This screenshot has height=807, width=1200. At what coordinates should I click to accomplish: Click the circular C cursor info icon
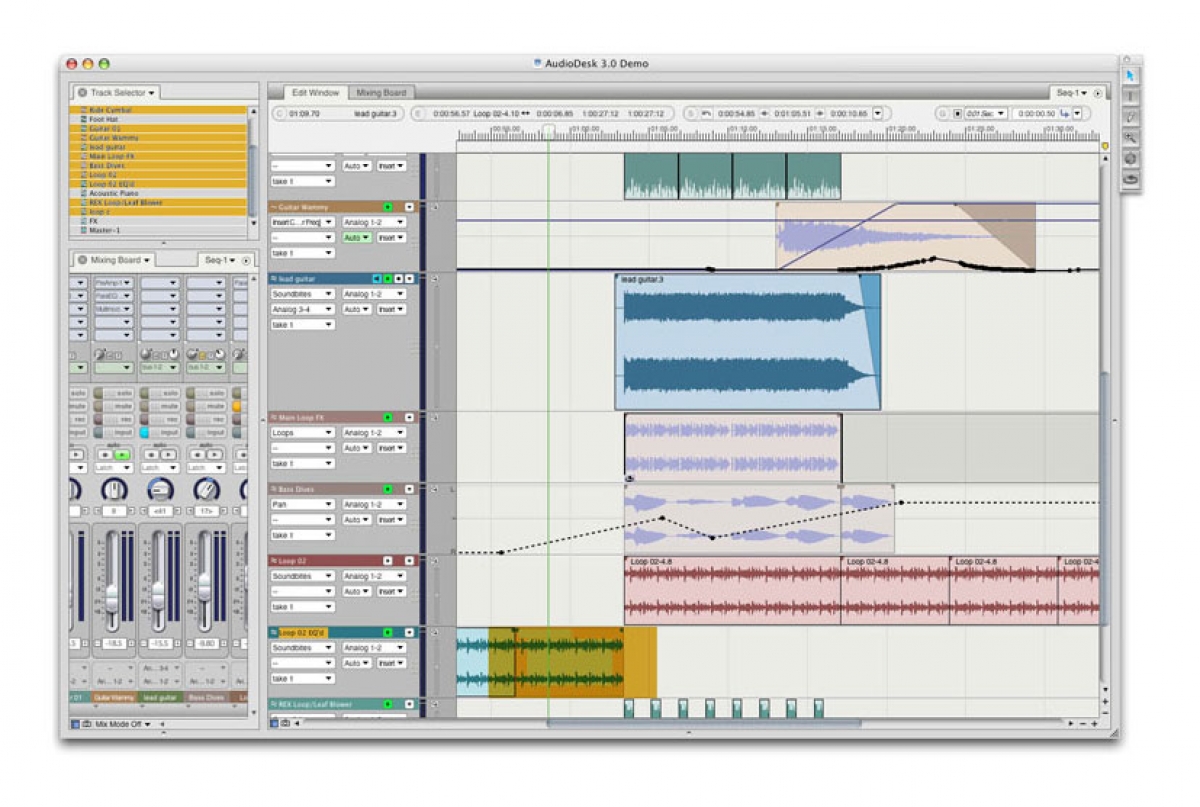click(x=279, y=114)
